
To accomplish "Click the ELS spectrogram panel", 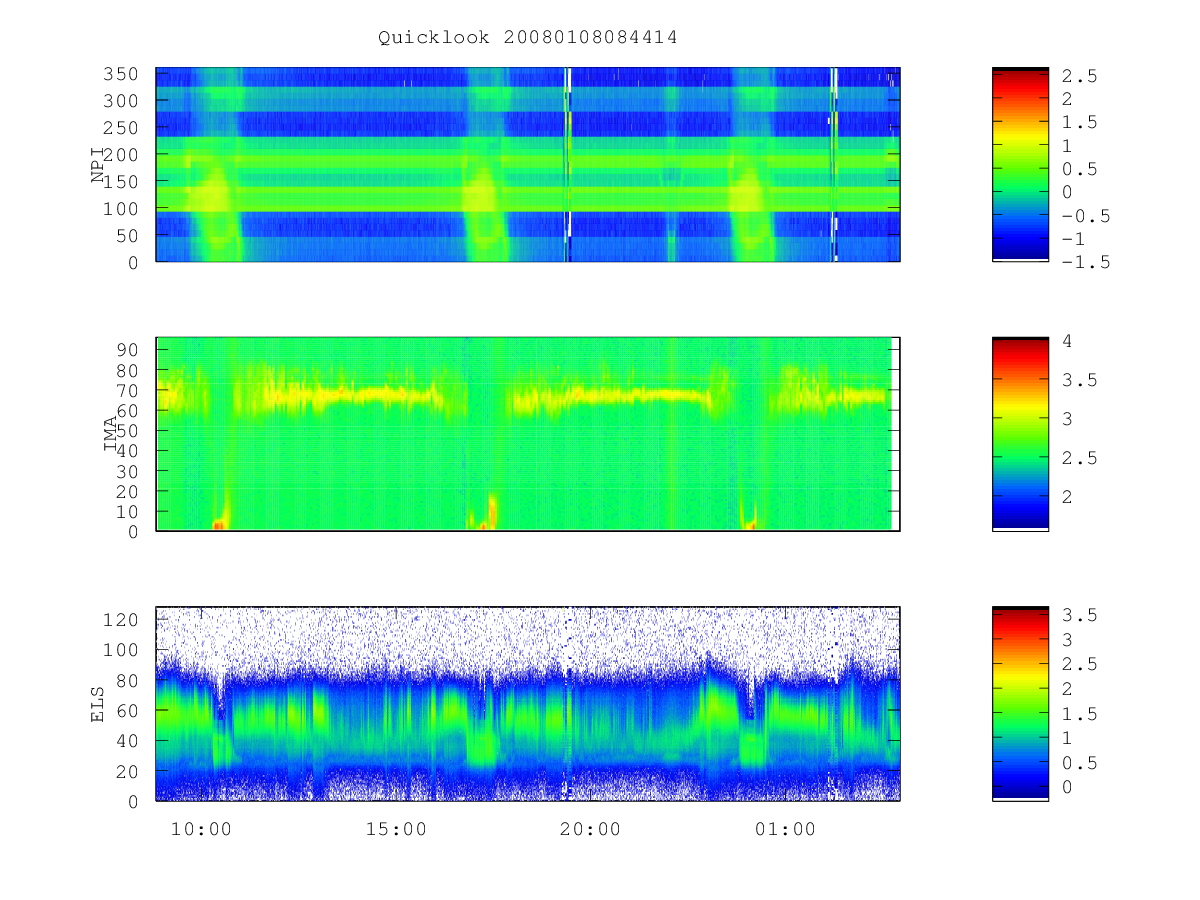I will 528,704.
